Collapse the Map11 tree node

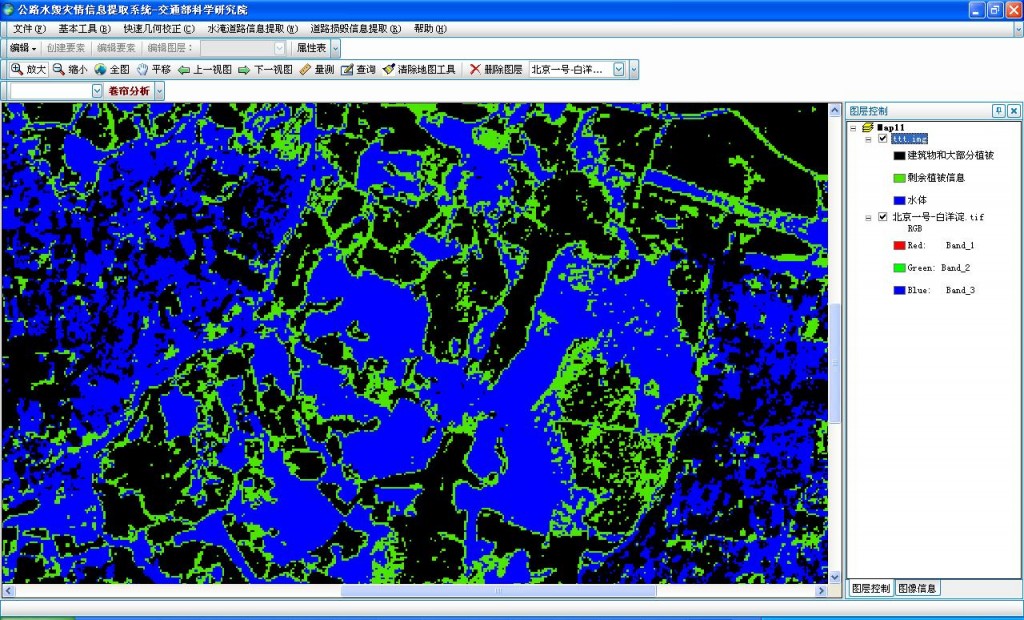click(x=853, y=128)
